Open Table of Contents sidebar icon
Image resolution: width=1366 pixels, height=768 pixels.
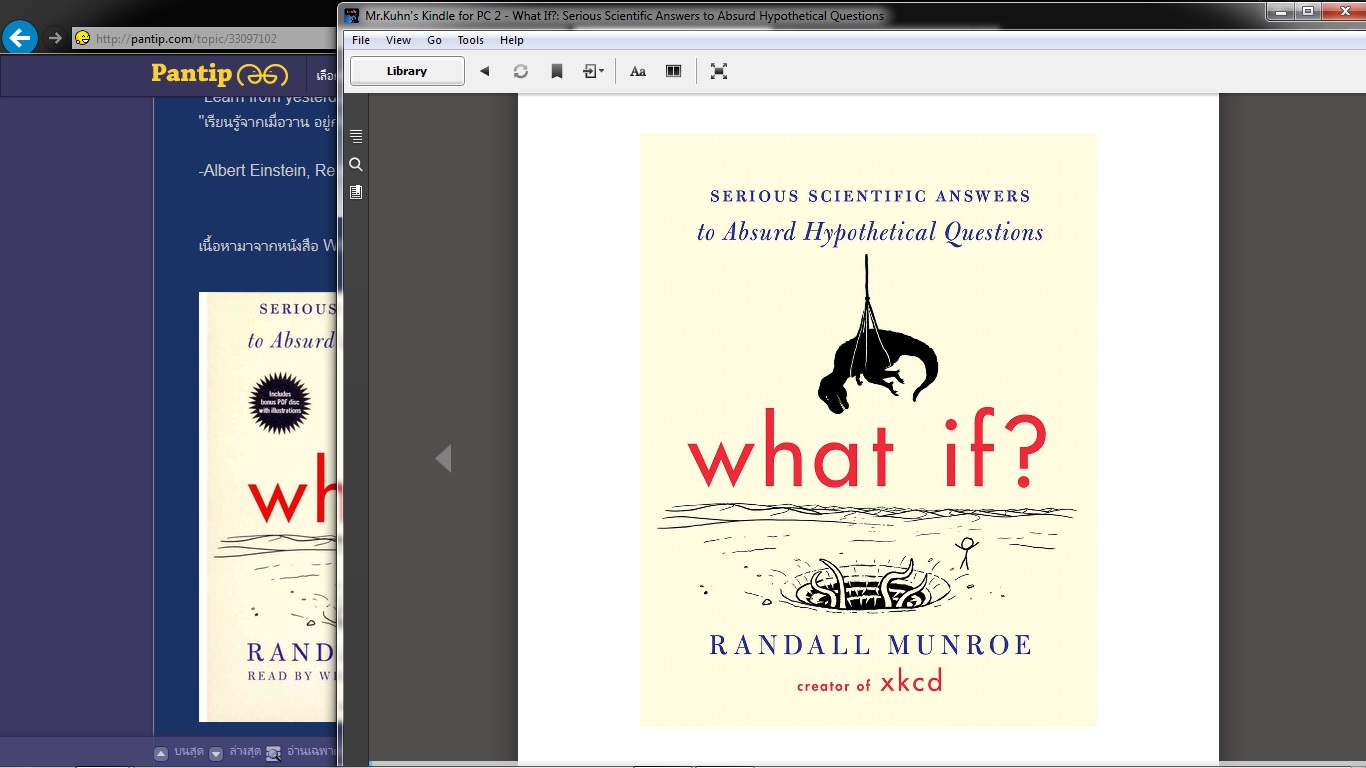[356, 136]
